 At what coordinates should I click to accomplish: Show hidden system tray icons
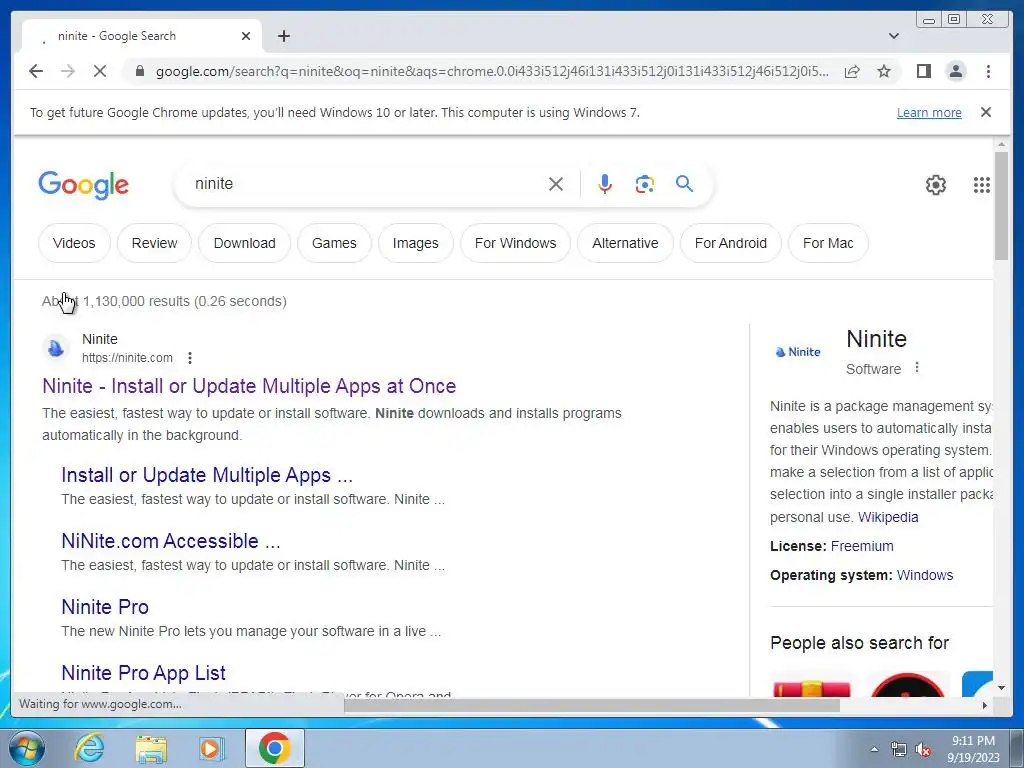874,749
